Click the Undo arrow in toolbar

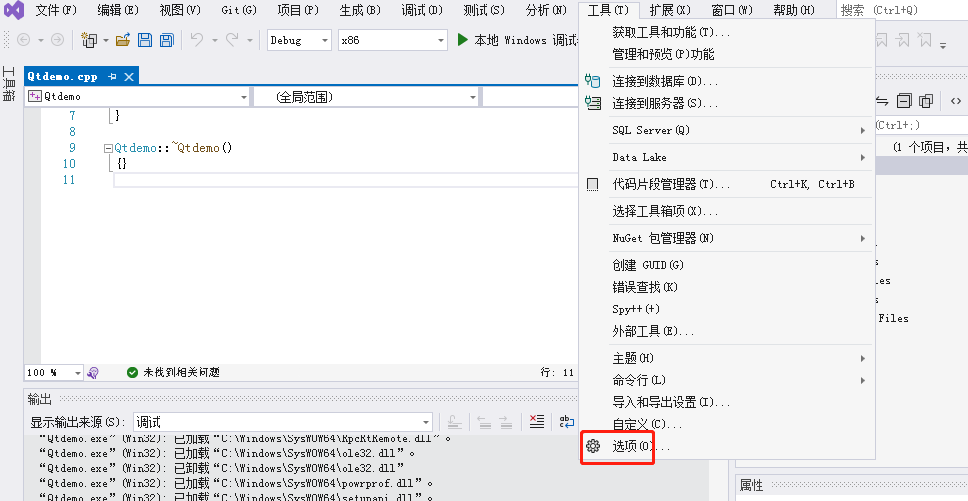197,40
